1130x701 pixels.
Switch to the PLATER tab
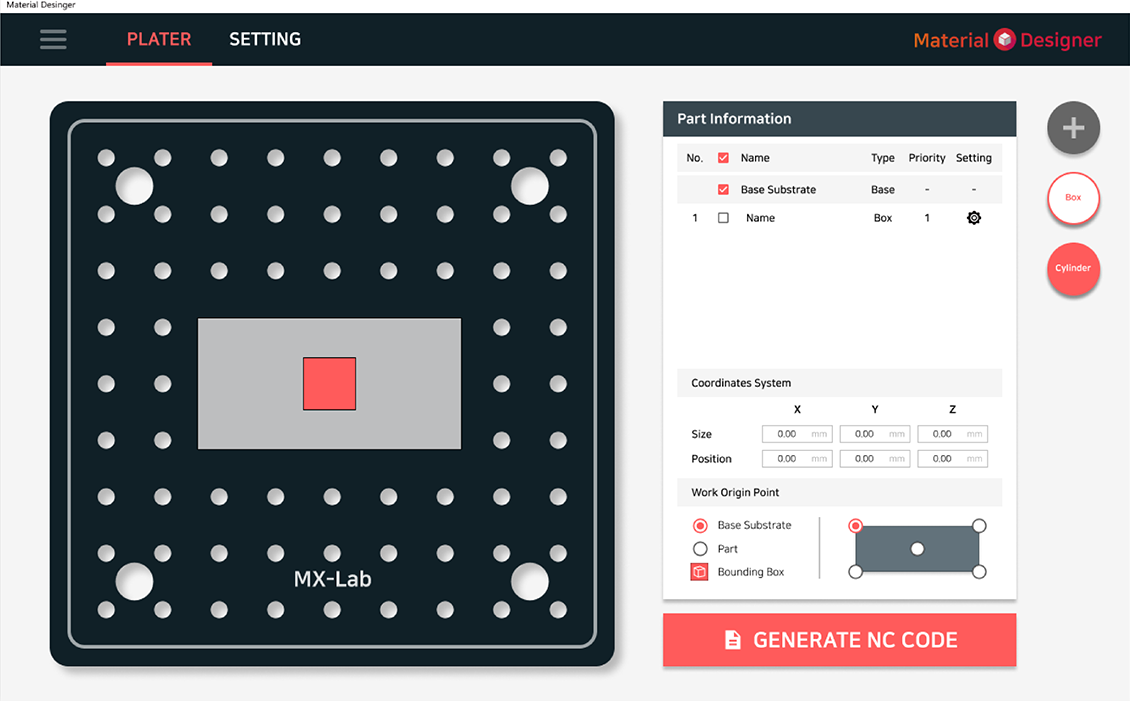tap(158, 39)
